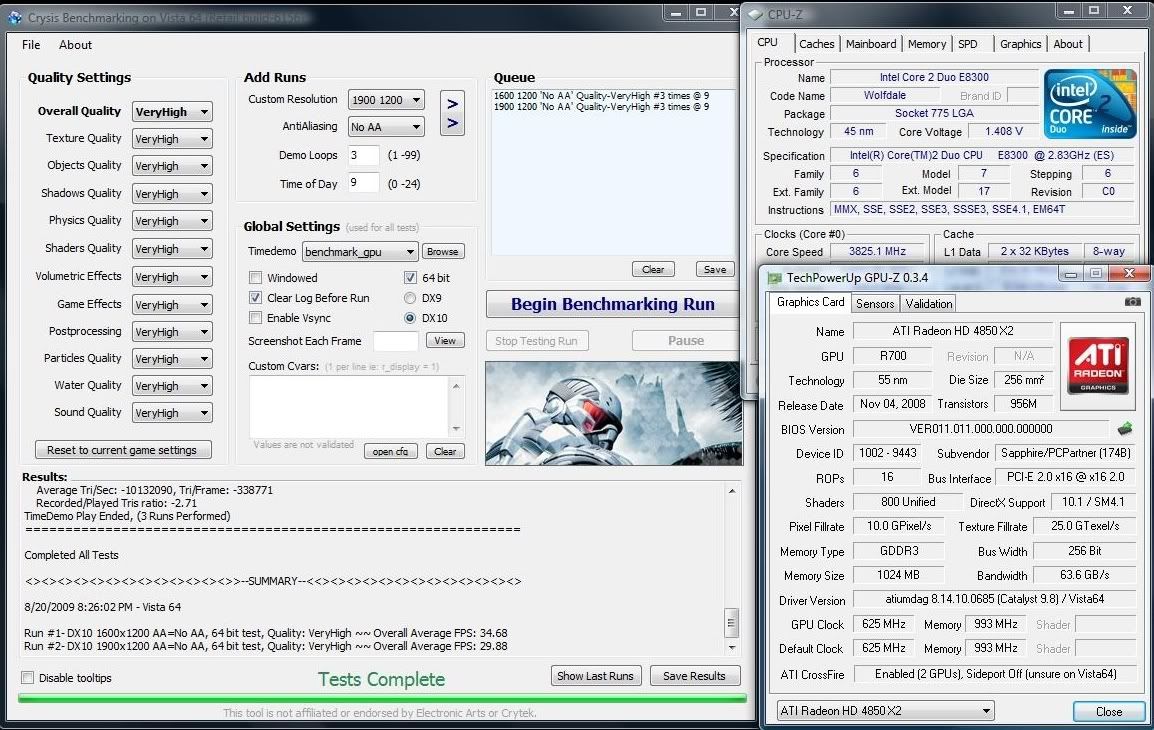
Task: Open the Overall Quality dropdown
Action: pos(172,112)
